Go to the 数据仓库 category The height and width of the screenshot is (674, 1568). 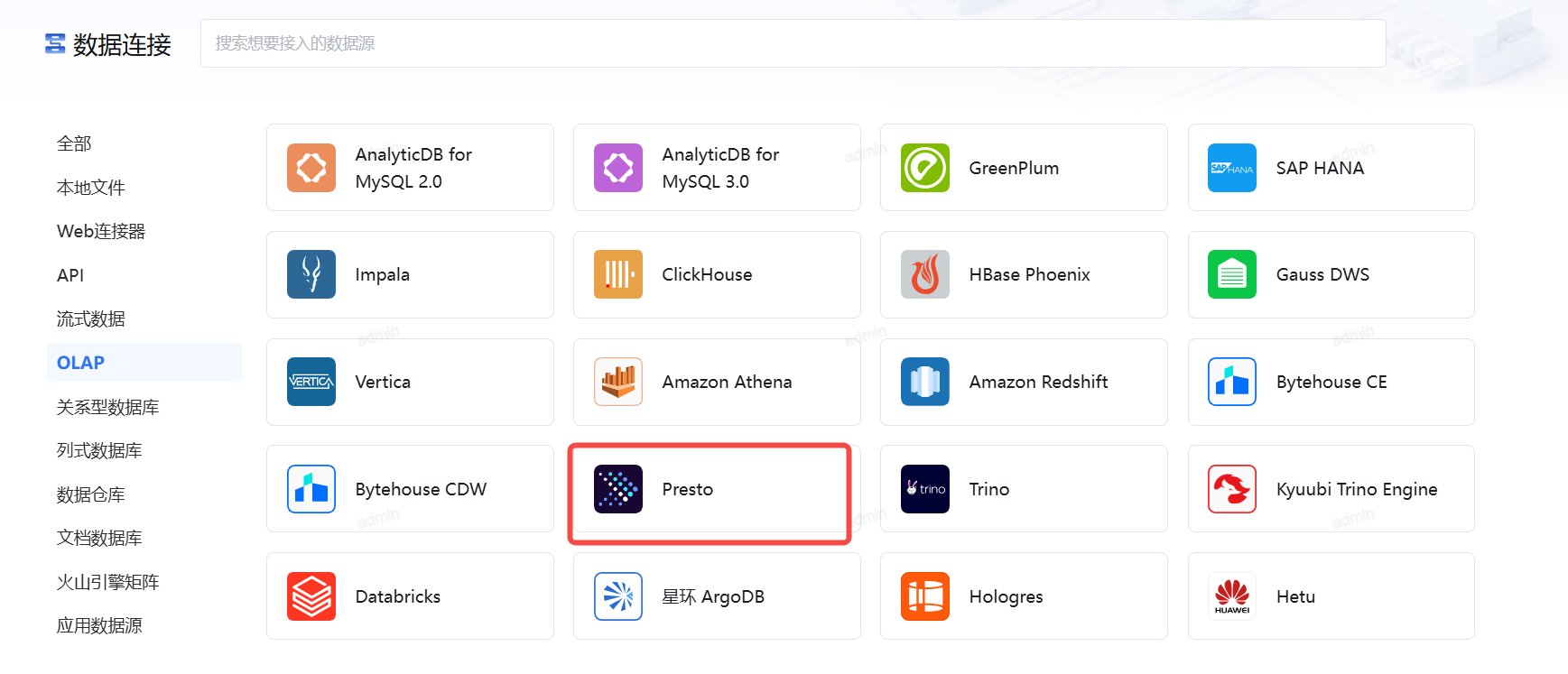tap(90, 494)
